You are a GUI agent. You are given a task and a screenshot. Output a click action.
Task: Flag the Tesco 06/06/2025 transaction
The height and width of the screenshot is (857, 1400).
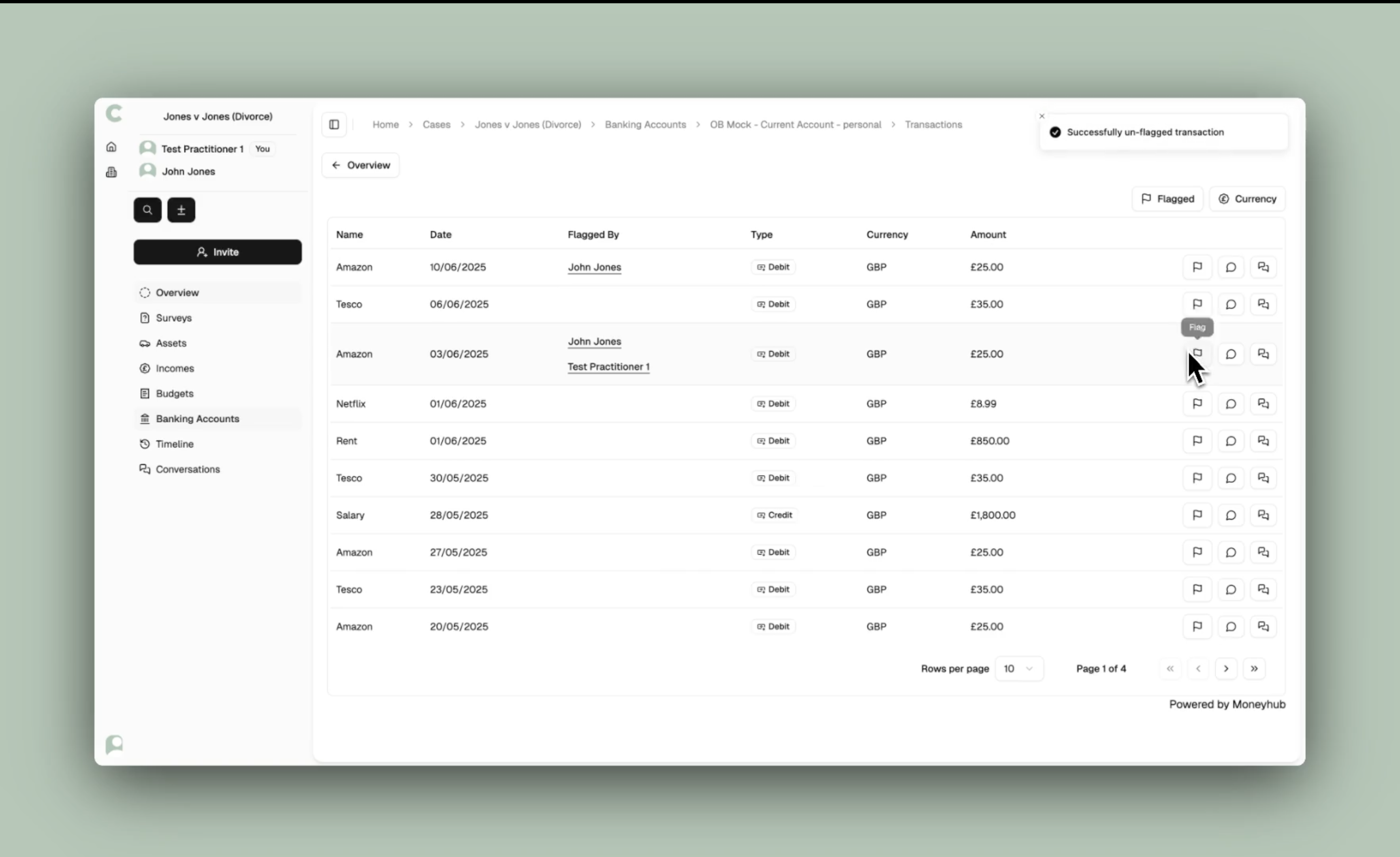(1197, 305)
